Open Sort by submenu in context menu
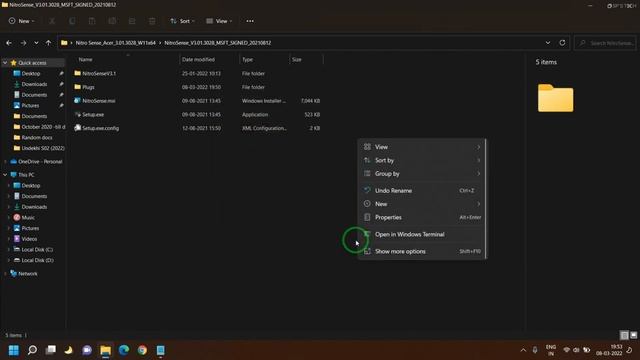Screen dimensions: 640x360 point(422,160)
